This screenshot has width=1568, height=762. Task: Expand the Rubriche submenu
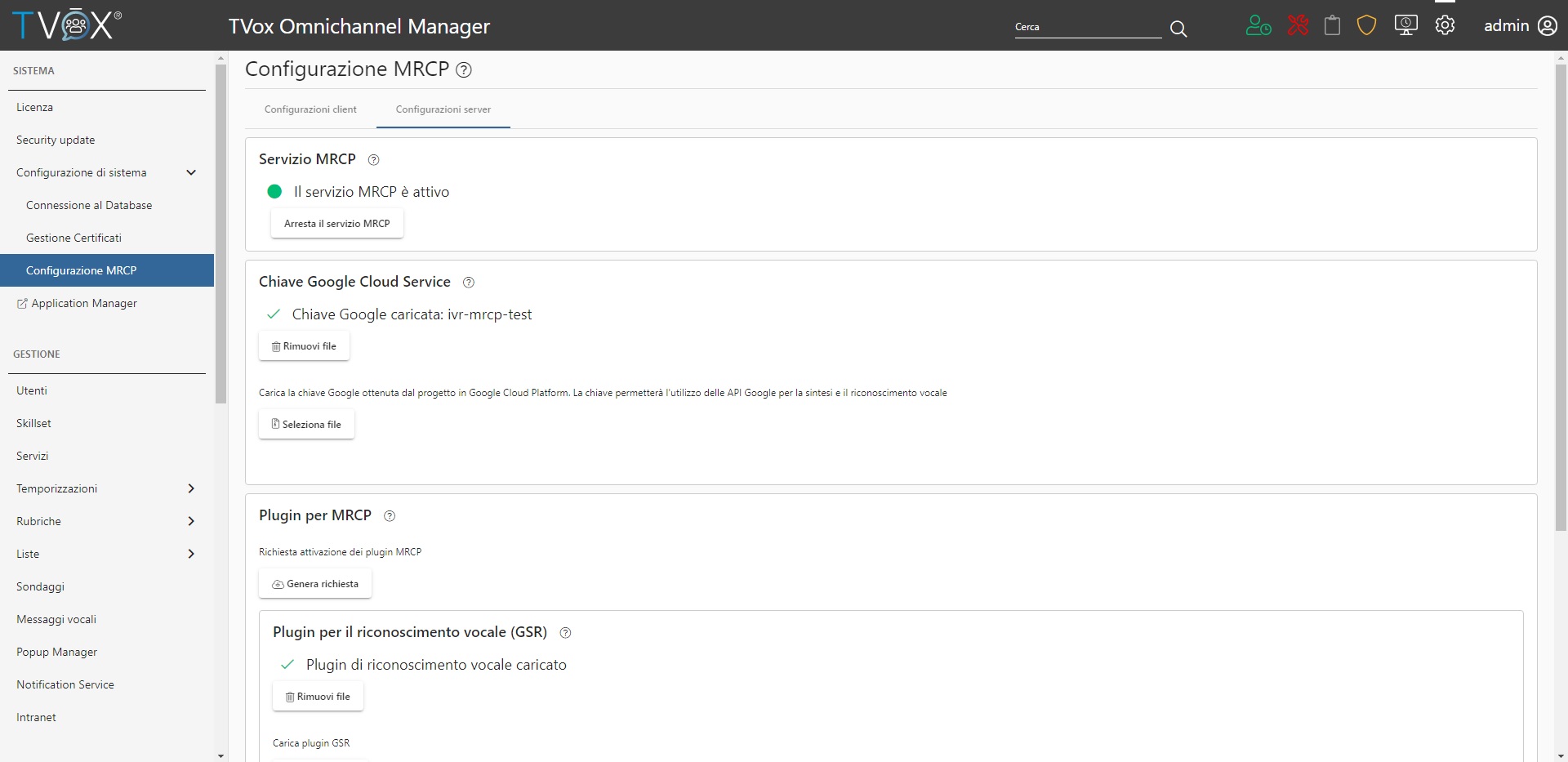(x=191, y=521)
